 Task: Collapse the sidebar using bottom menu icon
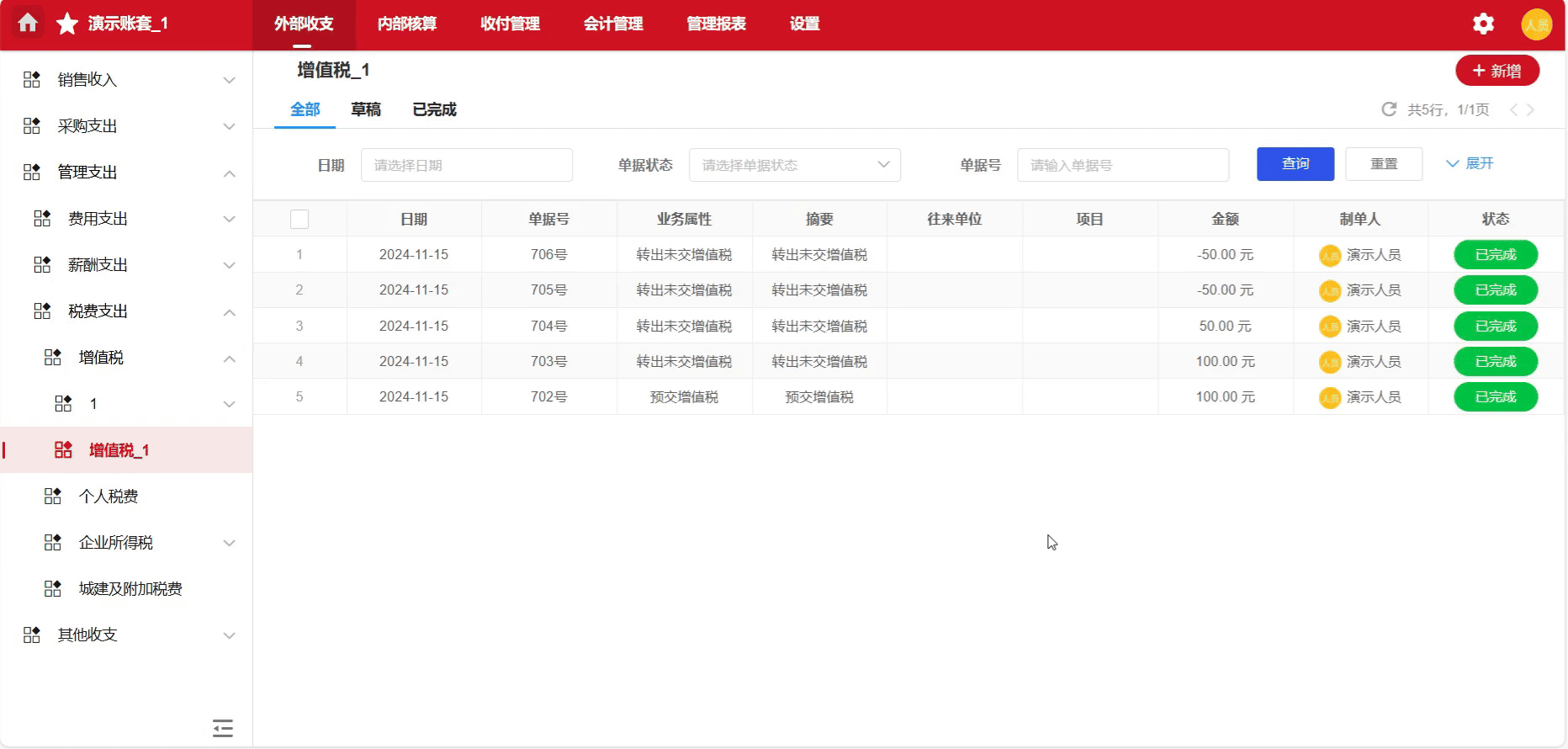coord(223,728)
